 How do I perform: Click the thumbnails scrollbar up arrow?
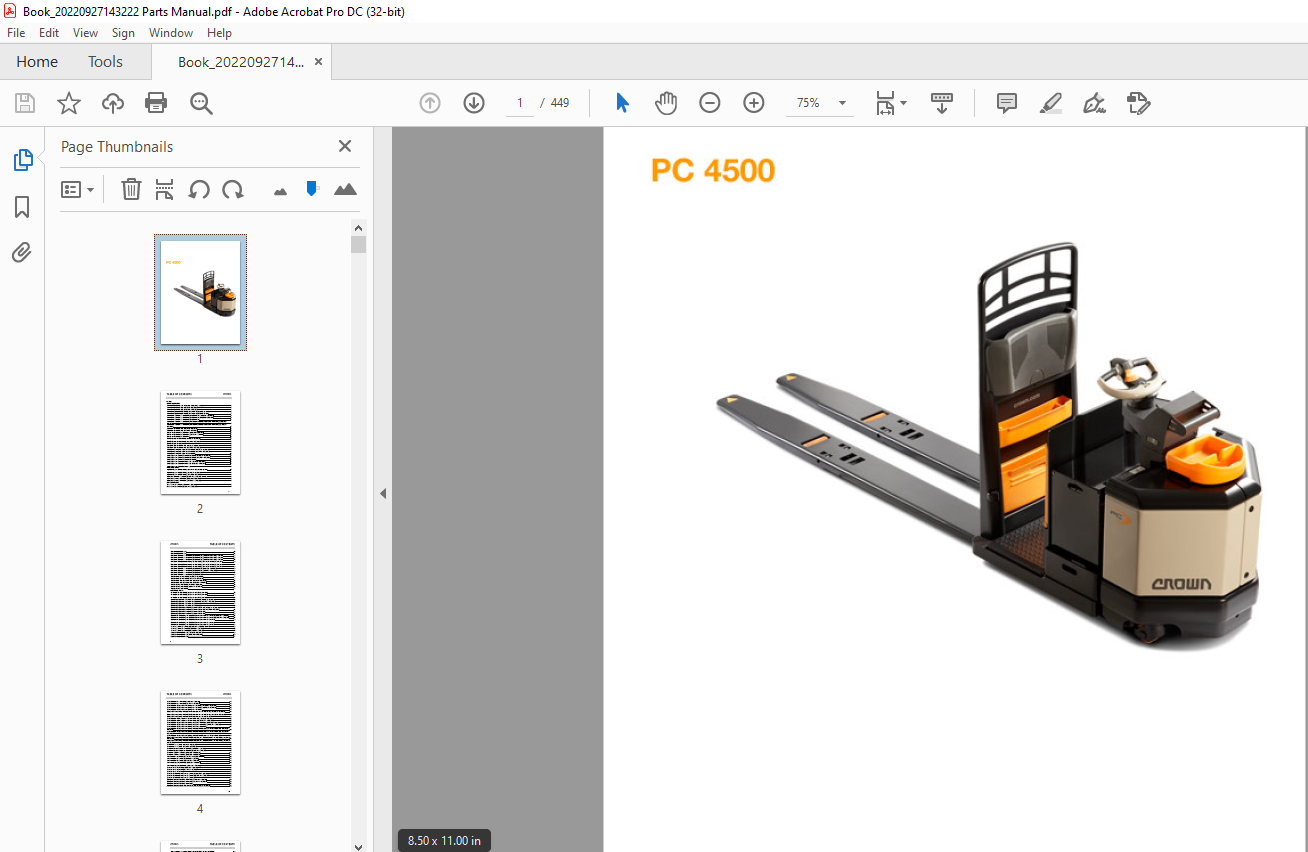point(358,227)
